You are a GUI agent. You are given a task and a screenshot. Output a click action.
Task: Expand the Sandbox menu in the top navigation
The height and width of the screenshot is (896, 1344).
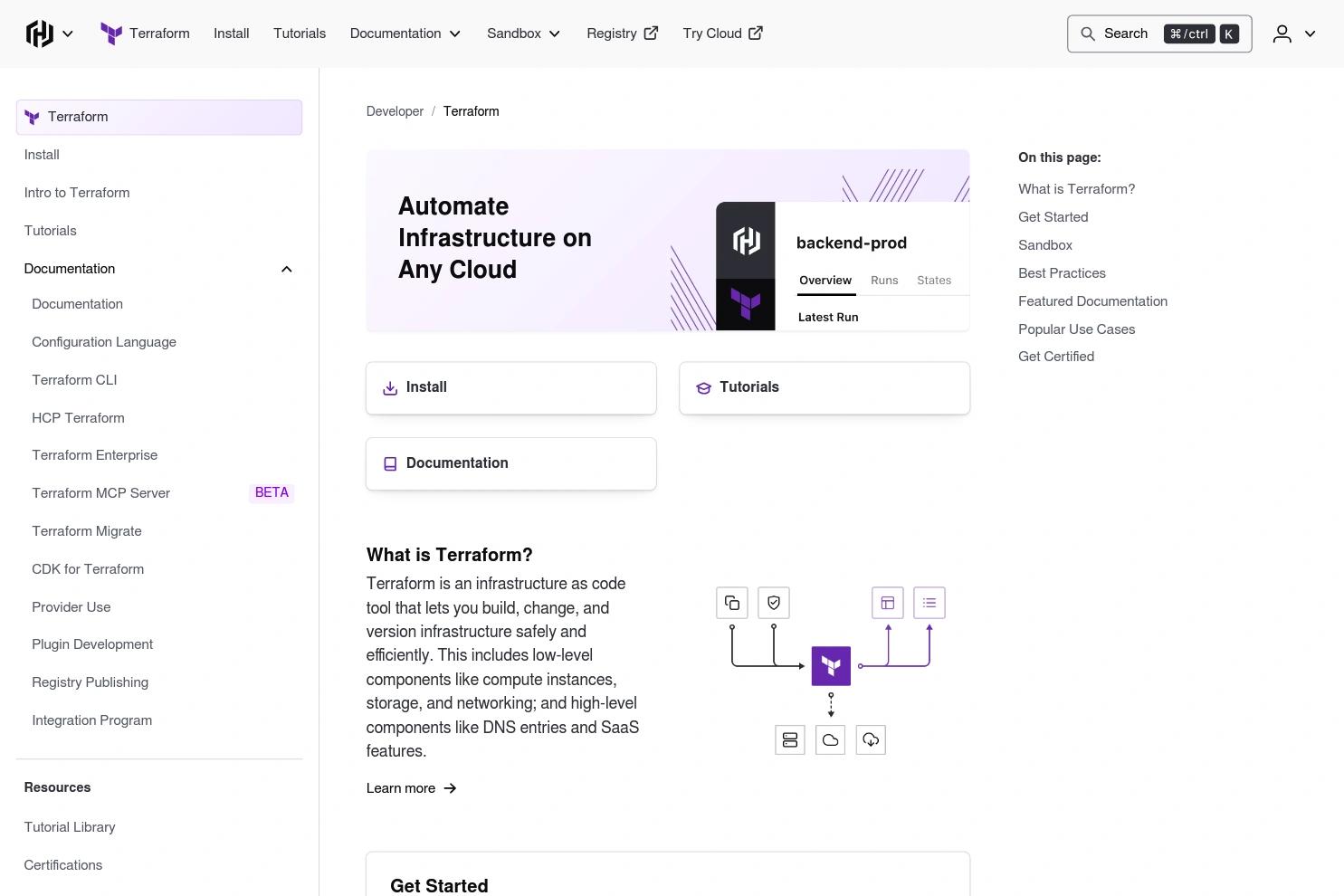(524, 33)
